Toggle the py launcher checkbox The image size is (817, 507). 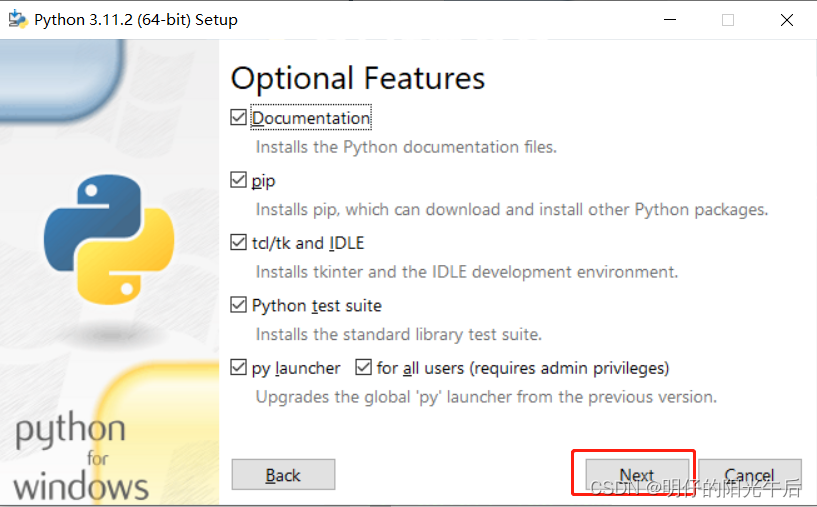coord(238,368)
